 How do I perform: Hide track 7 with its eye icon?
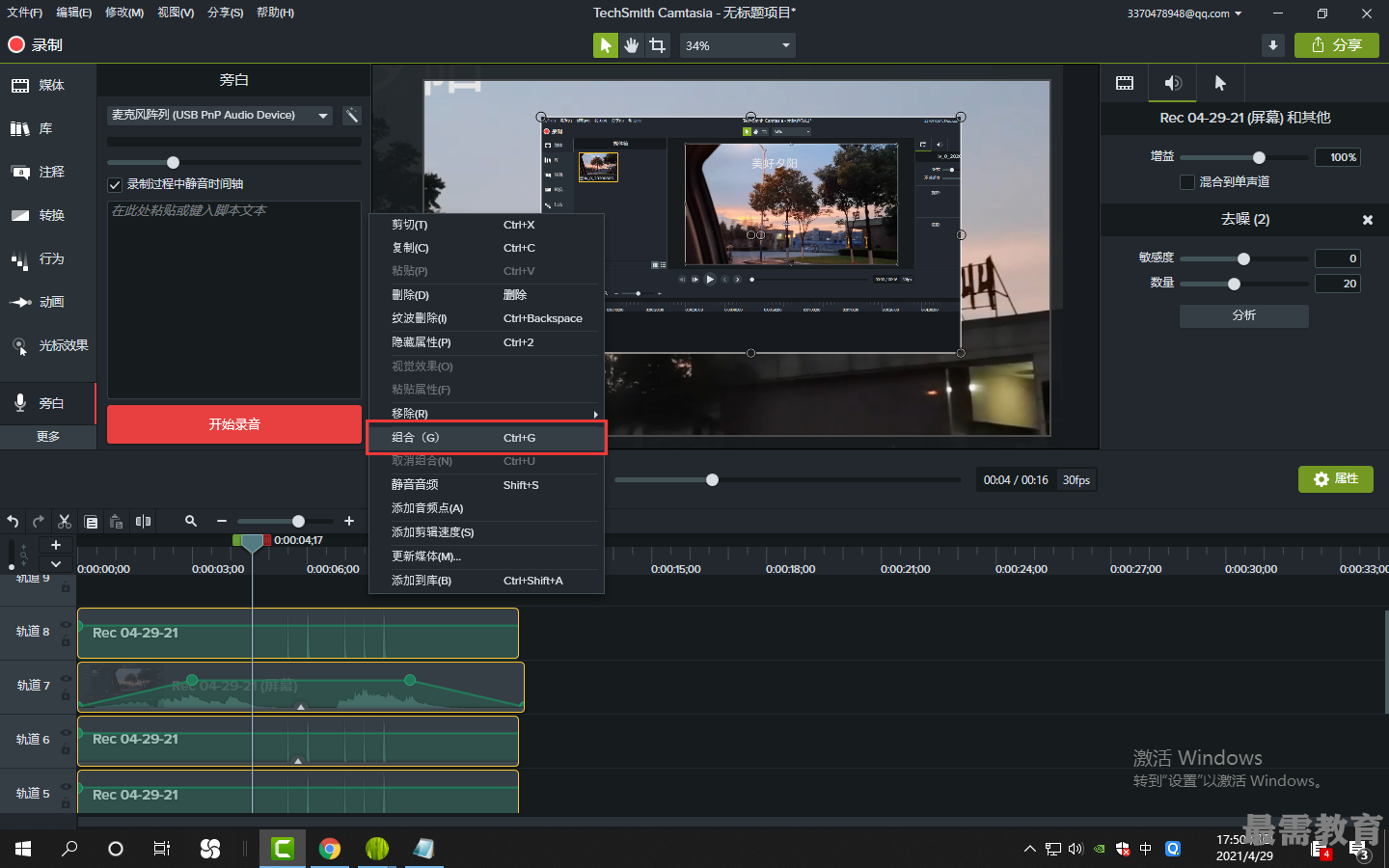pos(66,678)
